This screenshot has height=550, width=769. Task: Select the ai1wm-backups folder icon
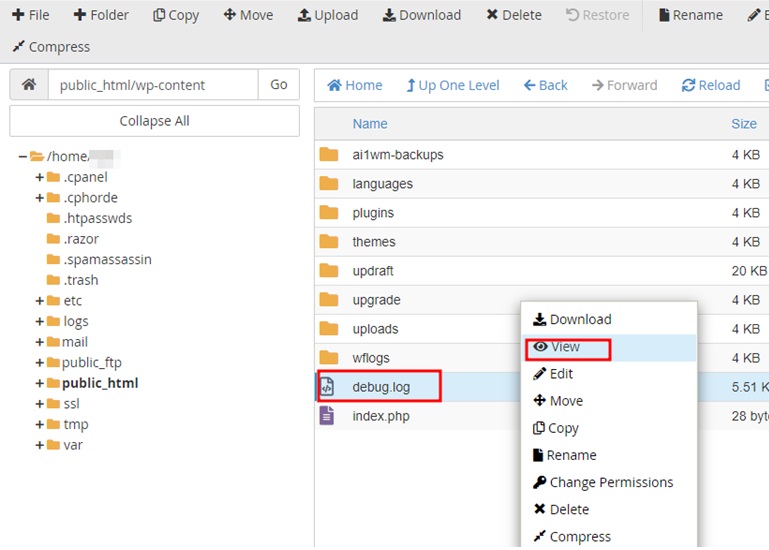[x=329, y=155]
